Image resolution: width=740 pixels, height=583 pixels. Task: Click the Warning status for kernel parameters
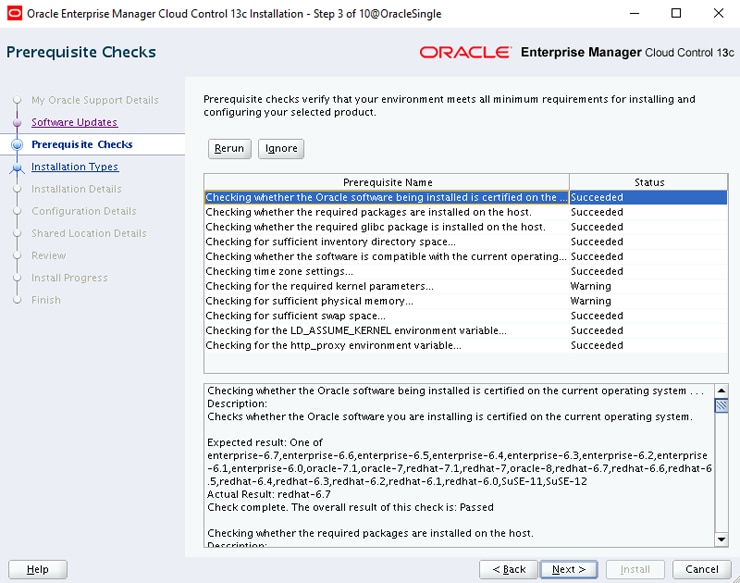[x=591, y=286]
